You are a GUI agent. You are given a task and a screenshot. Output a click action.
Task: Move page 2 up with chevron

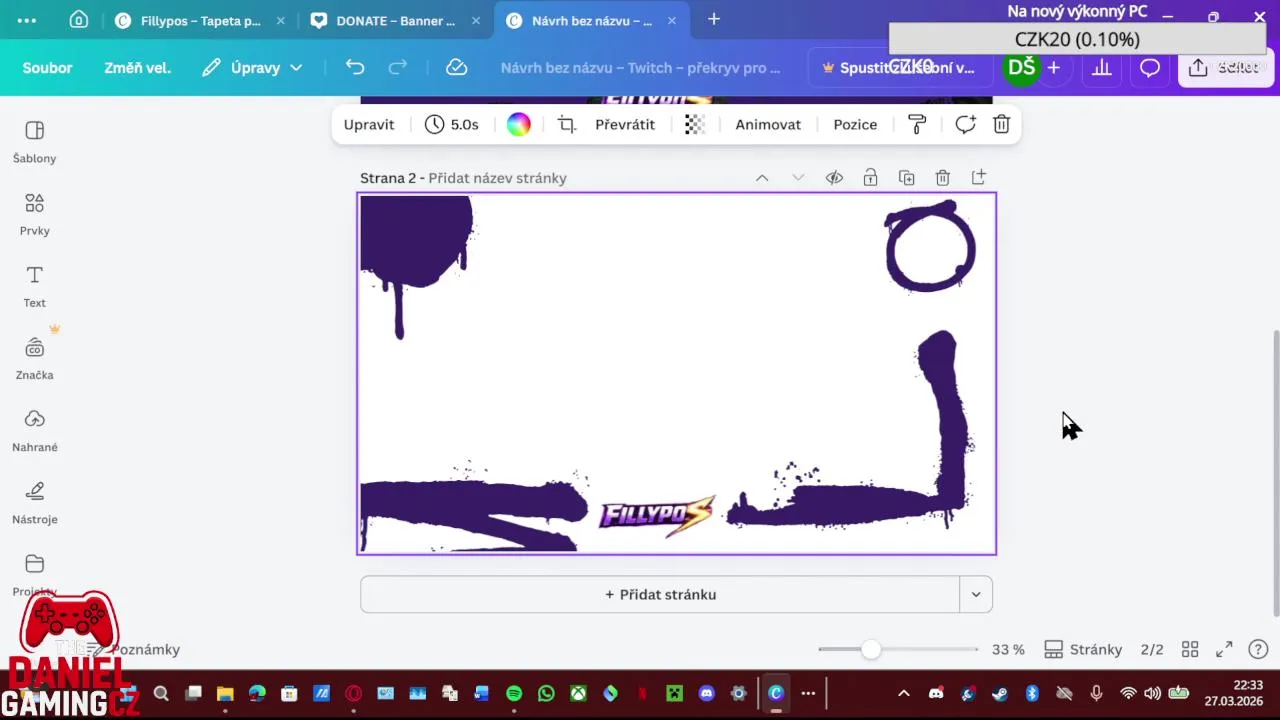[762, 178]
